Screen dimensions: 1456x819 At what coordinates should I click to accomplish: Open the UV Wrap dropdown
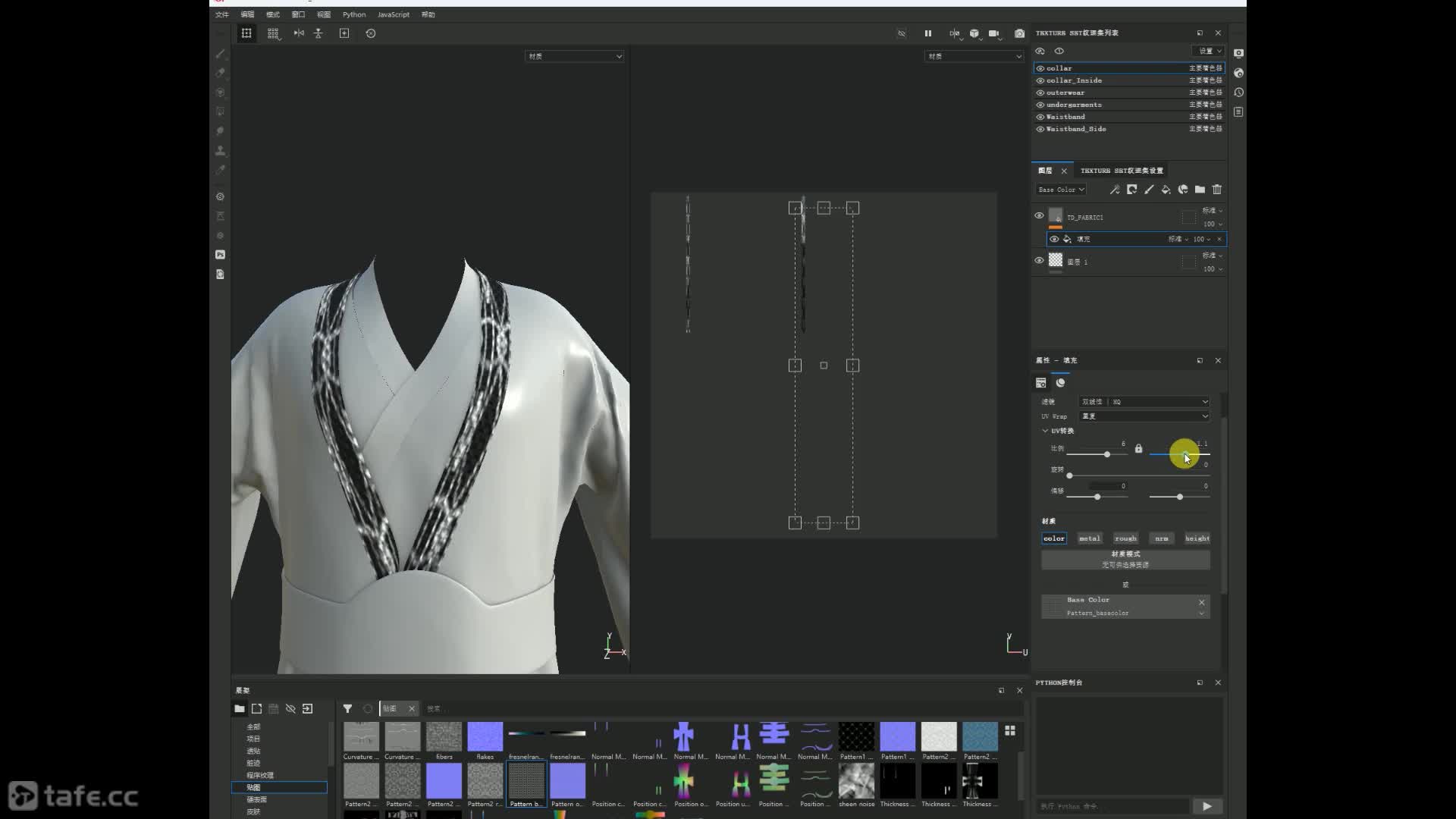1144,416
